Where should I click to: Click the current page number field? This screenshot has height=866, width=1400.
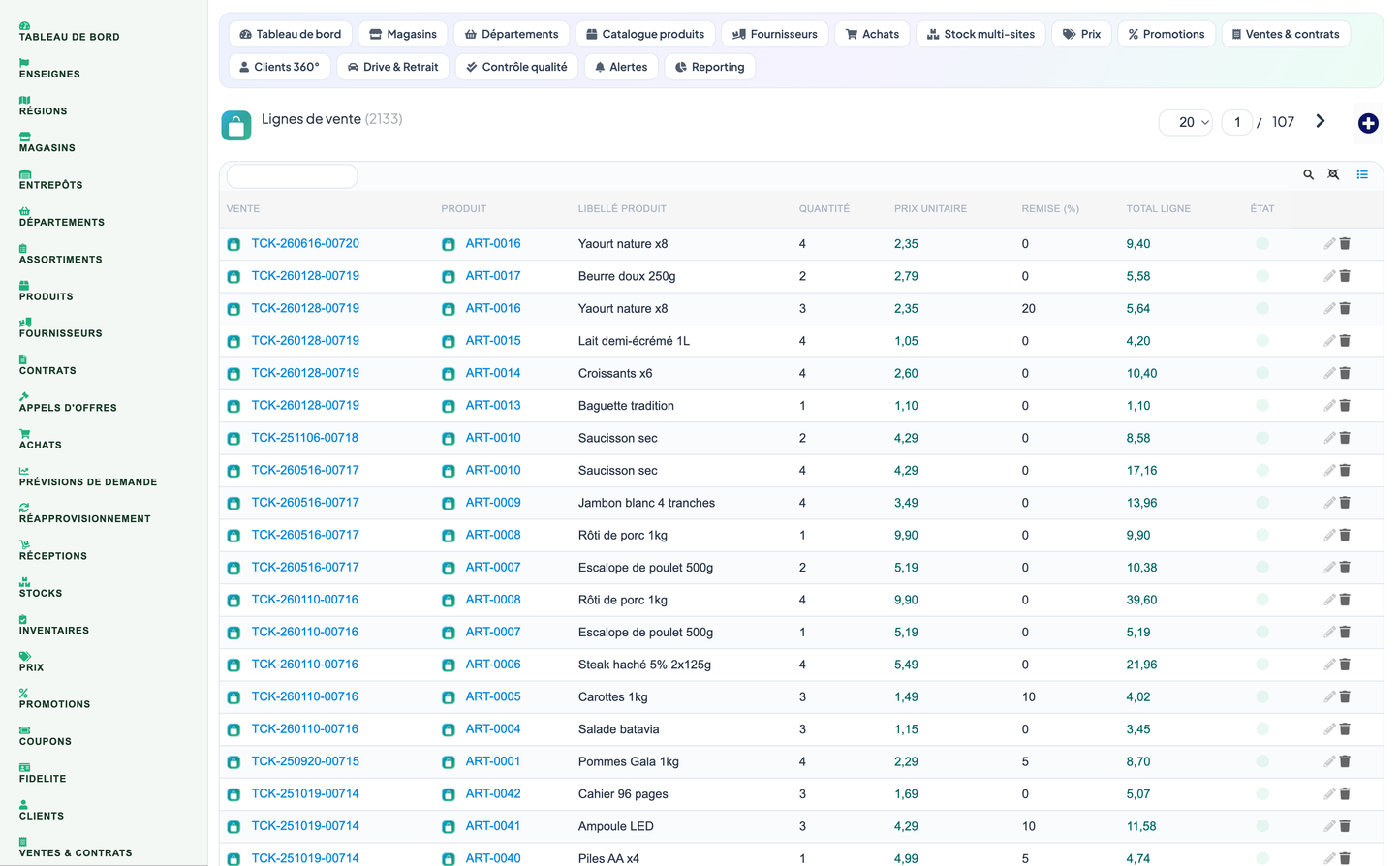click(x=1237, y=122)
